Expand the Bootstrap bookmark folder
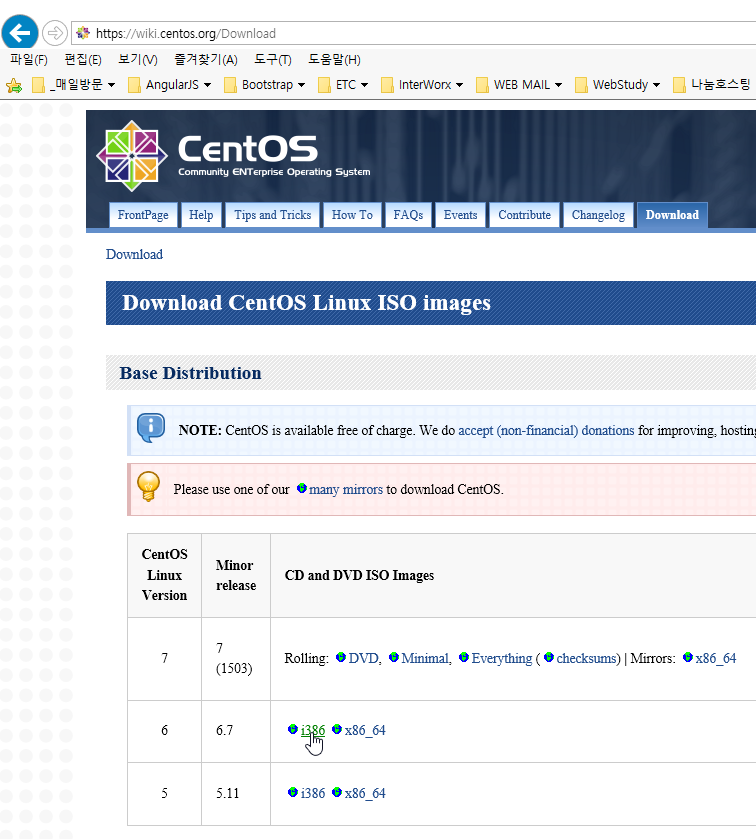This screenshot has width=756, height=839. (265, 85)
